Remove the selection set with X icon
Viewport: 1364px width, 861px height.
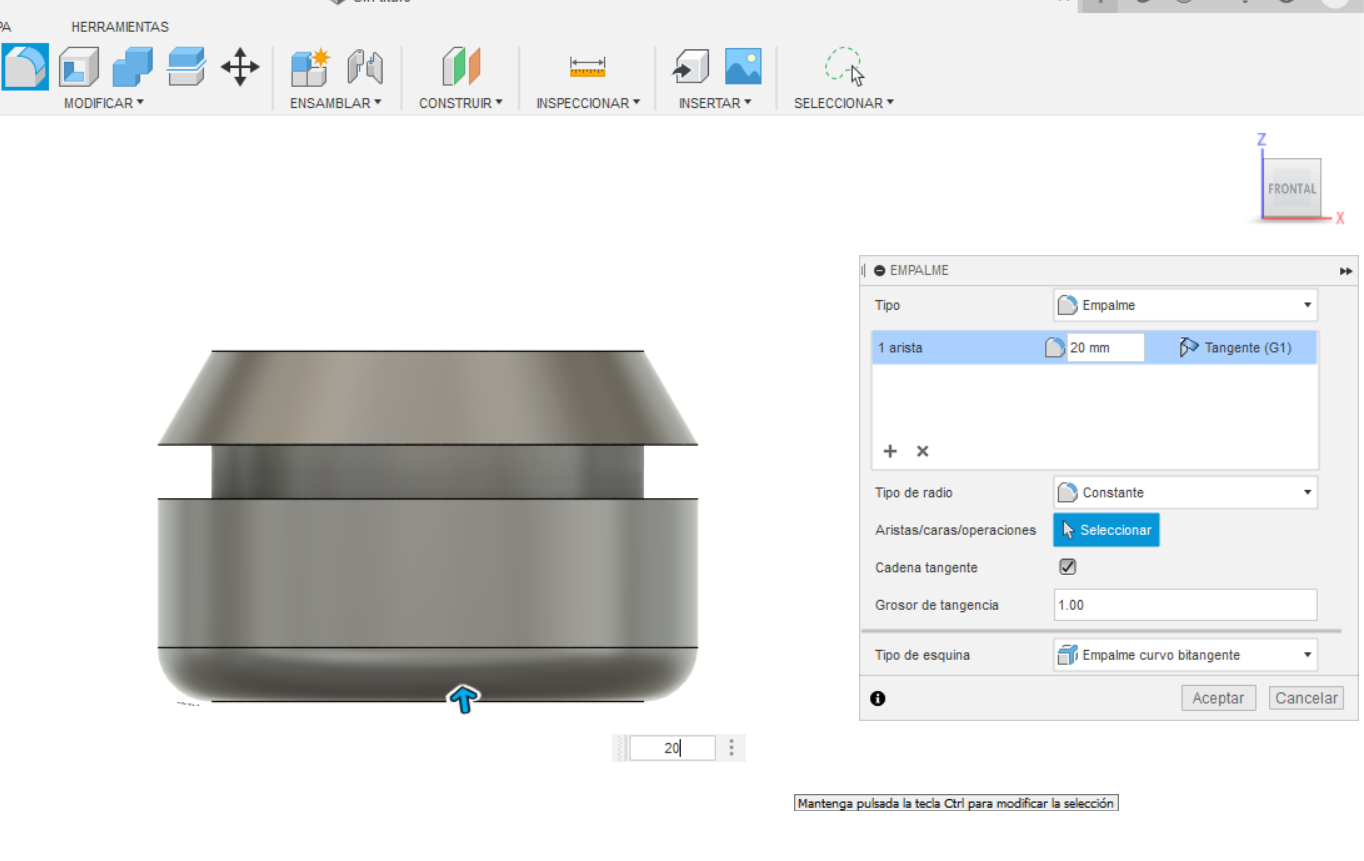coord(923,451)
